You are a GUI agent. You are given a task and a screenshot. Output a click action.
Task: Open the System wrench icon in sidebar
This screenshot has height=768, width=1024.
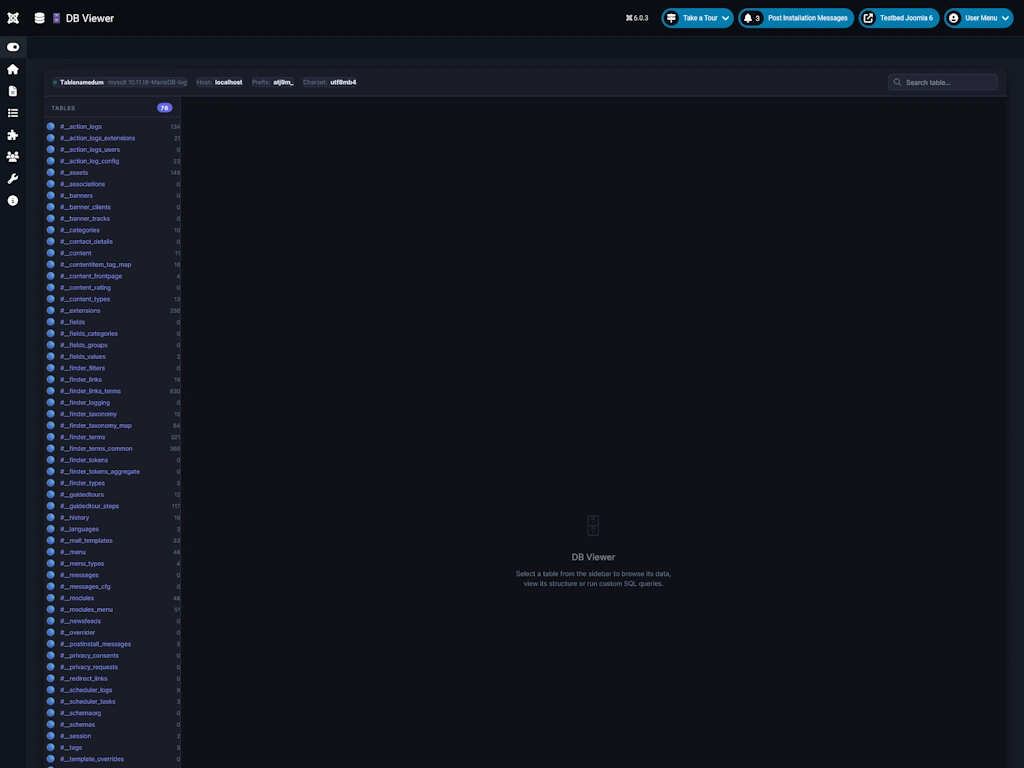13,179
